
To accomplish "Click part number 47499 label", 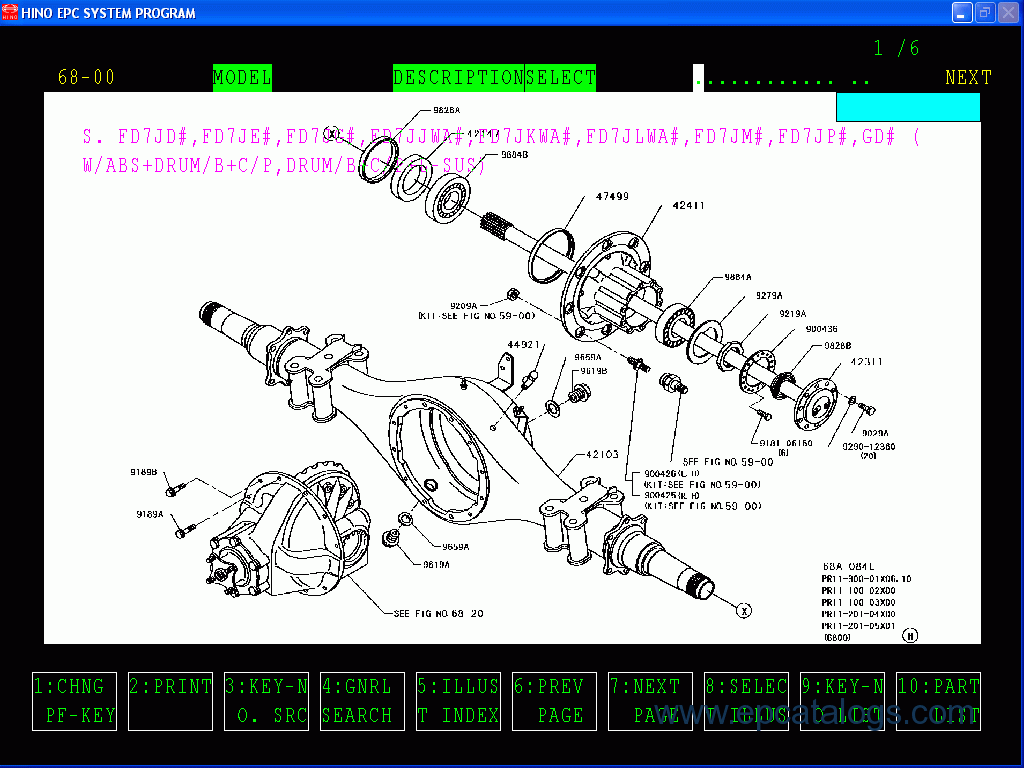I will [x=612, y=196].
